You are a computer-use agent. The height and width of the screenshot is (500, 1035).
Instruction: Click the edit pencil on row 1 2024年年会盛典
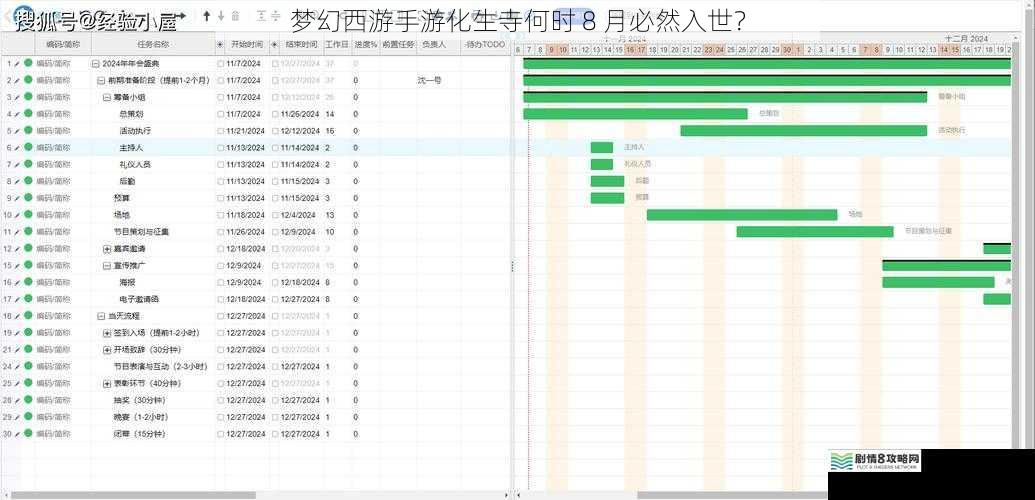click(17, 64)
